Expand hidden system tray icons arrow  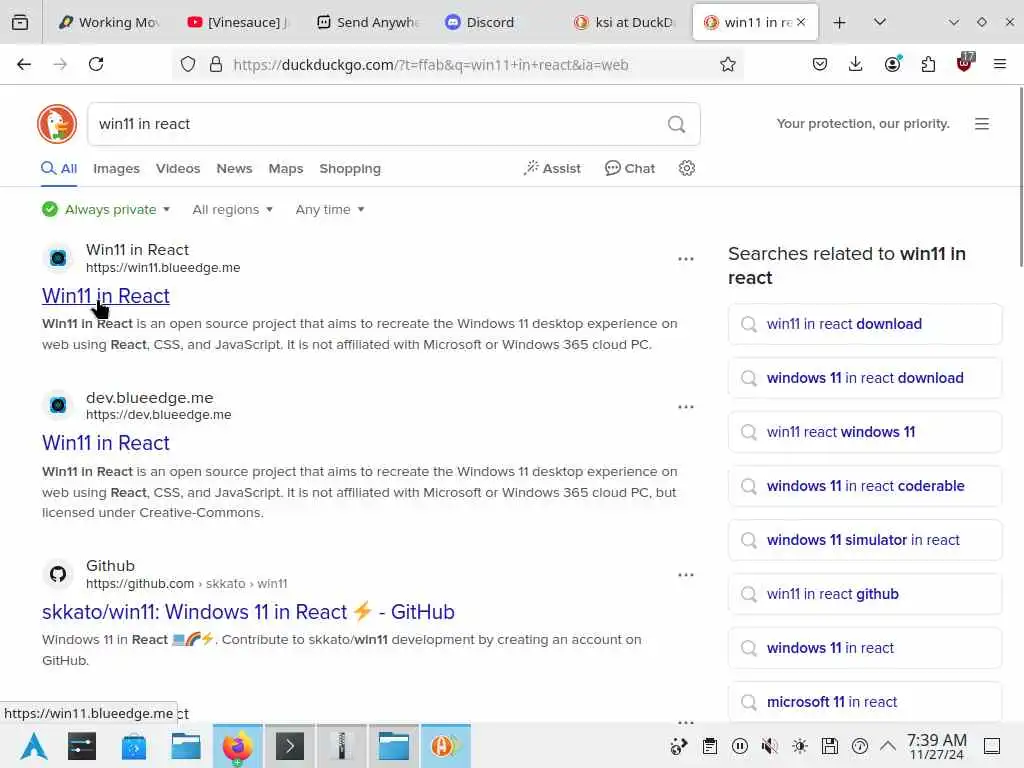[888, 745]
